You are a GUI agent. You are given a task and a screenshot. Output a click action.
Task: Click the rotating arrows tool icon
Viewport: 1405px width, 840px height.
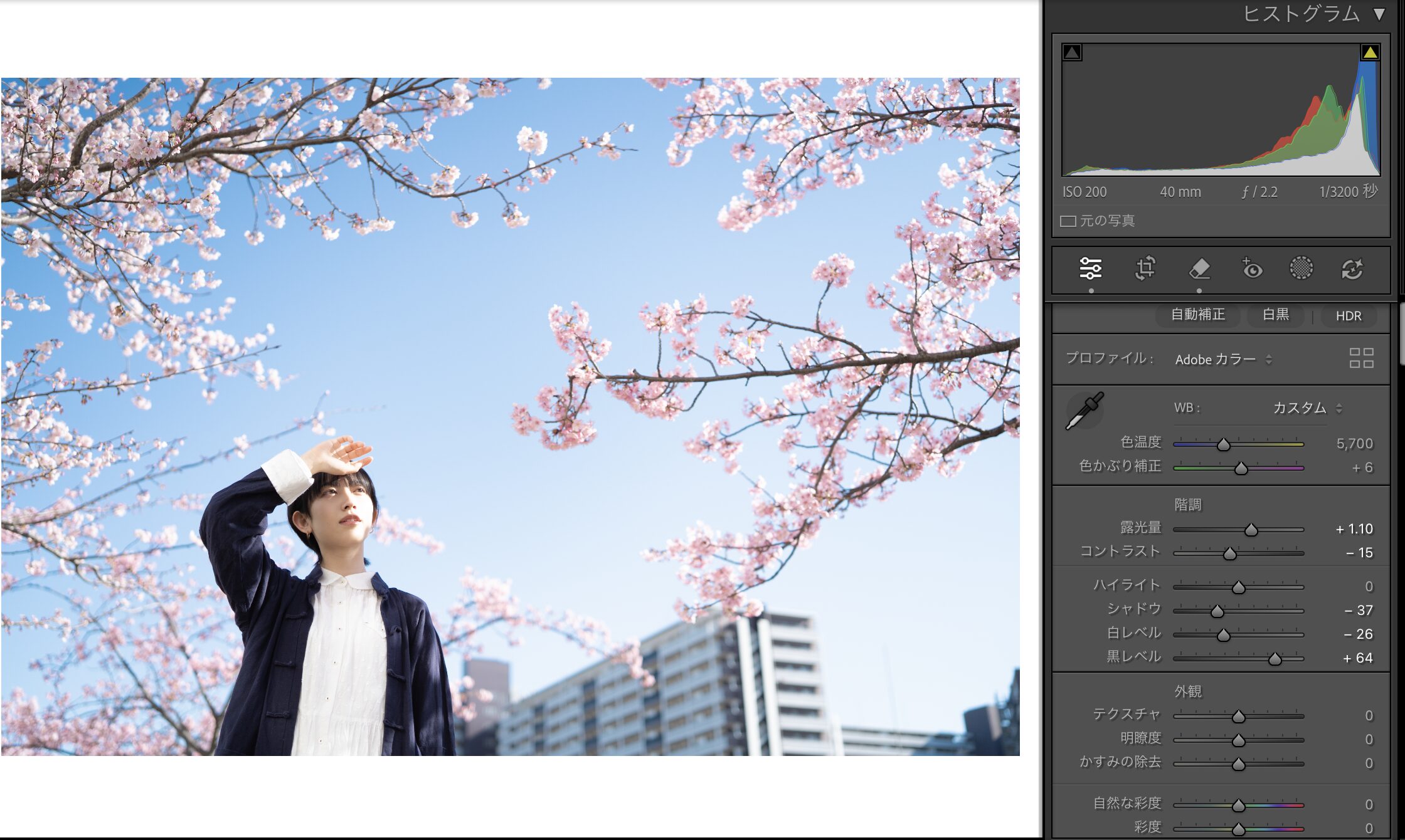pyautogui.click(x=1352, y=269)
